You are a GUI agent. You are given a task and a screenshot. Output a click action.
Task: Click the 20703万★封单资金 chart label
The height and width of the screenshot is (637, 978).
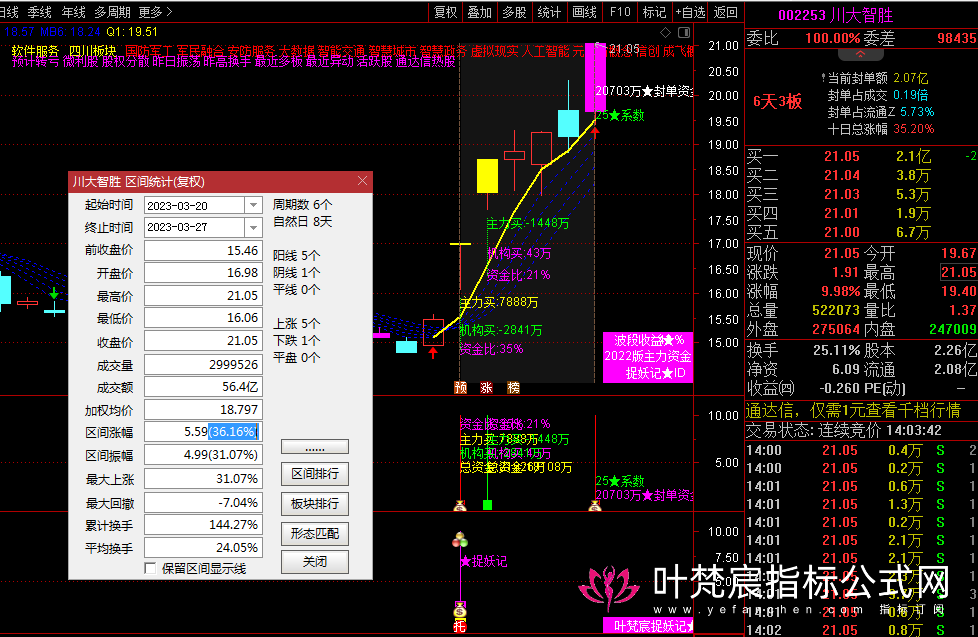click(644, 91)
